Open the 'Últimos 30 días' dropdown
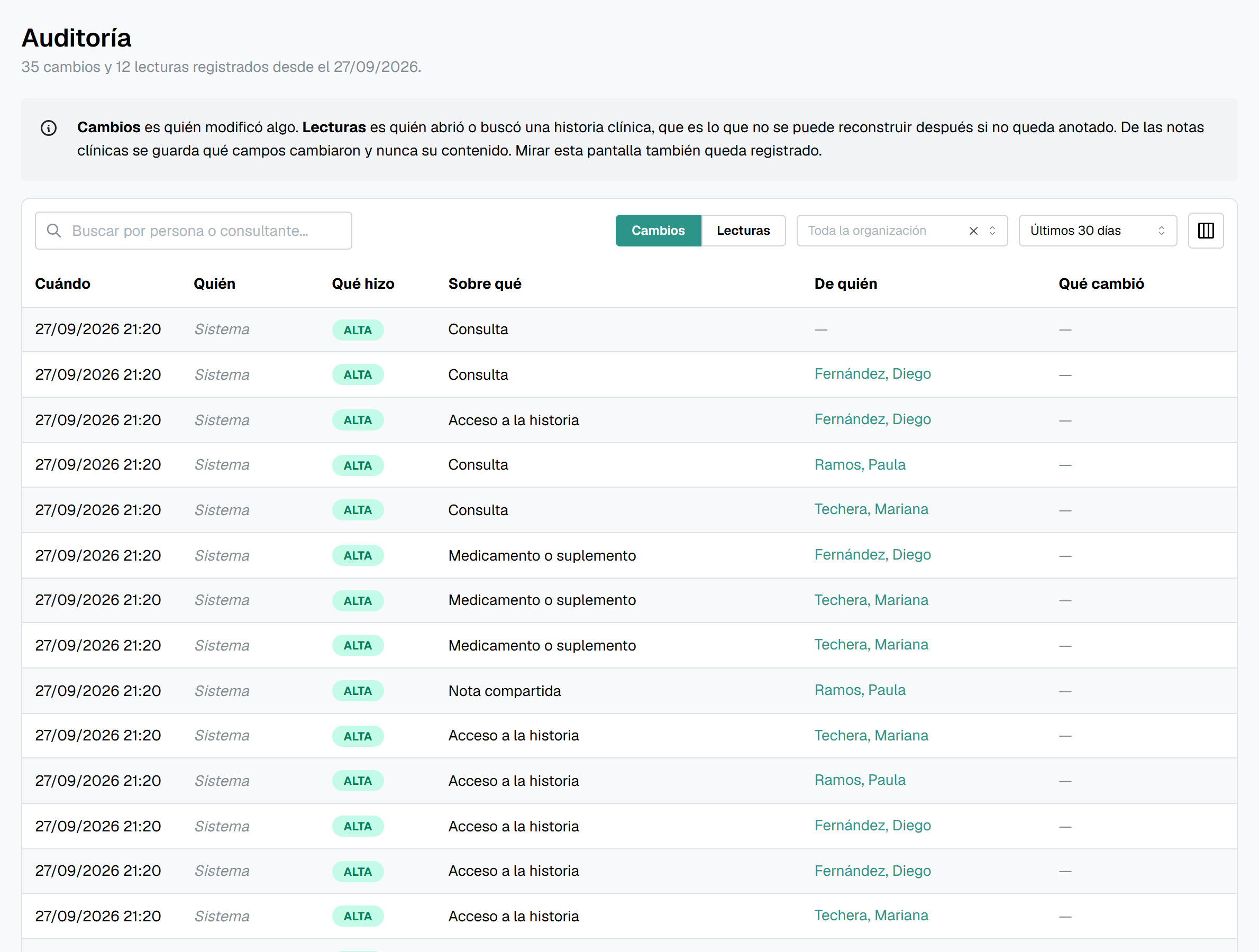The image size is (1259, 952). coord(1097,231)
